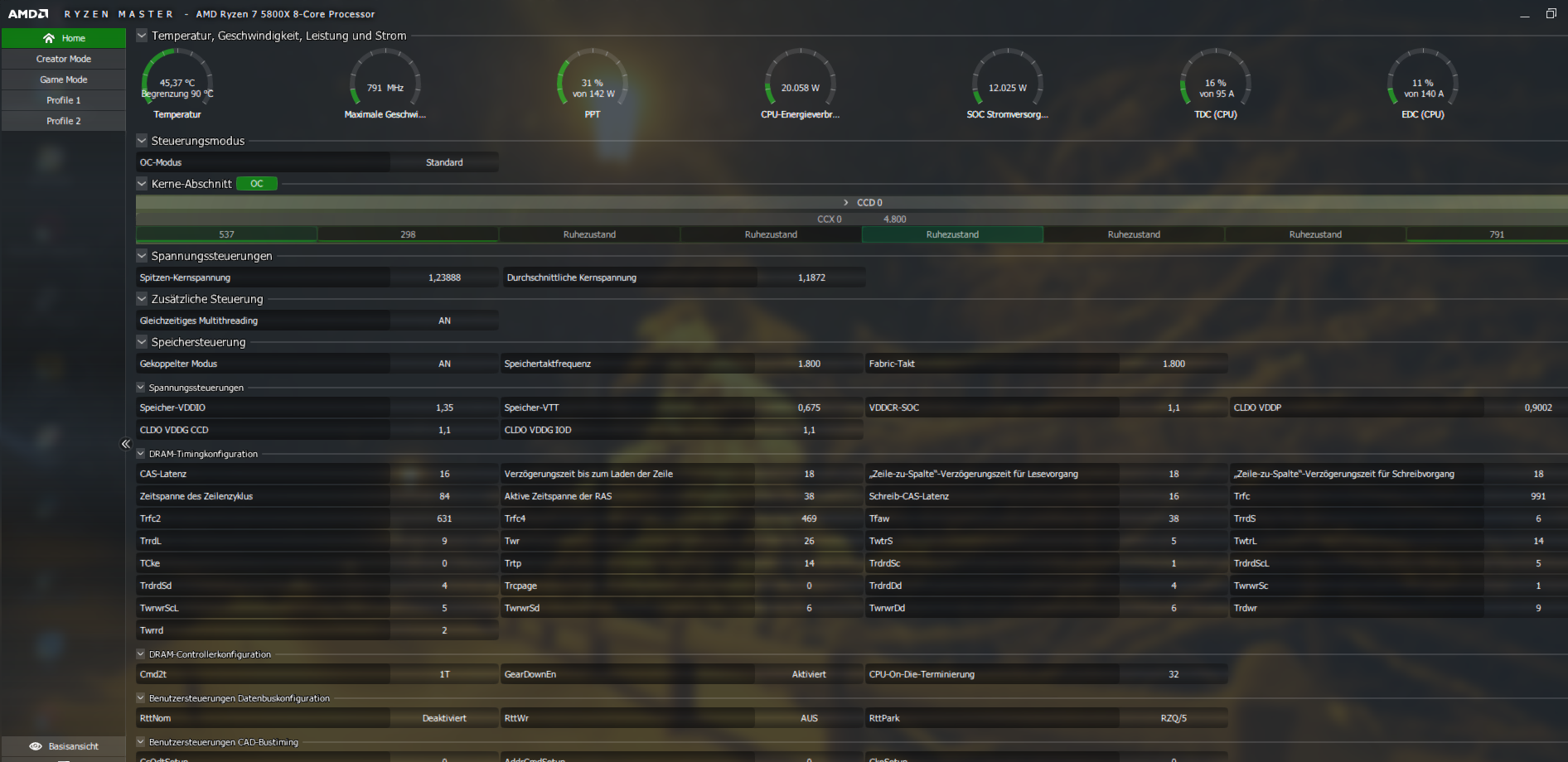Viewport: 1568px width, 762px height.
Task: Click Fabric-Takt value 1.800
Action: pyautogui.click(x=1174, y=364)
